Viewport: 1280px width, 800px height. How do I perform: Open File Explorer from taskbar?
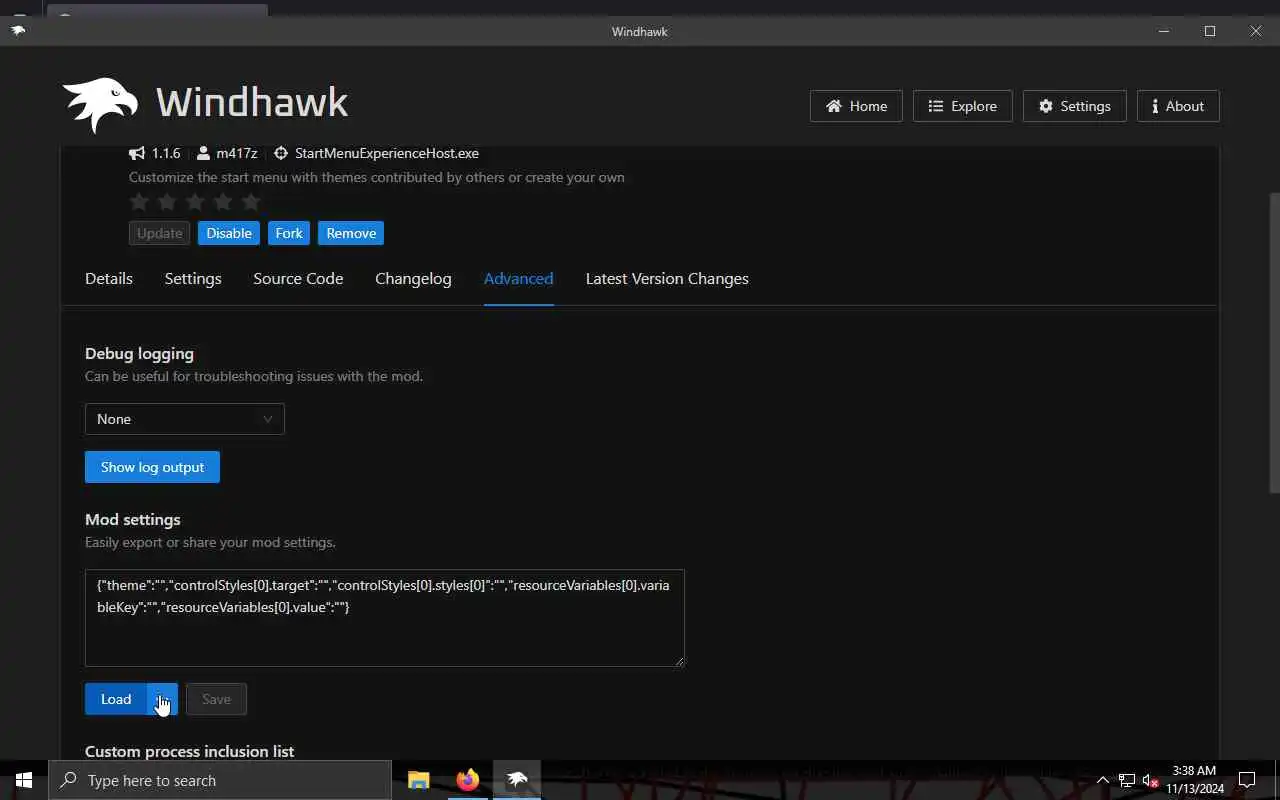pyautogui.click(x=419, y=780)
